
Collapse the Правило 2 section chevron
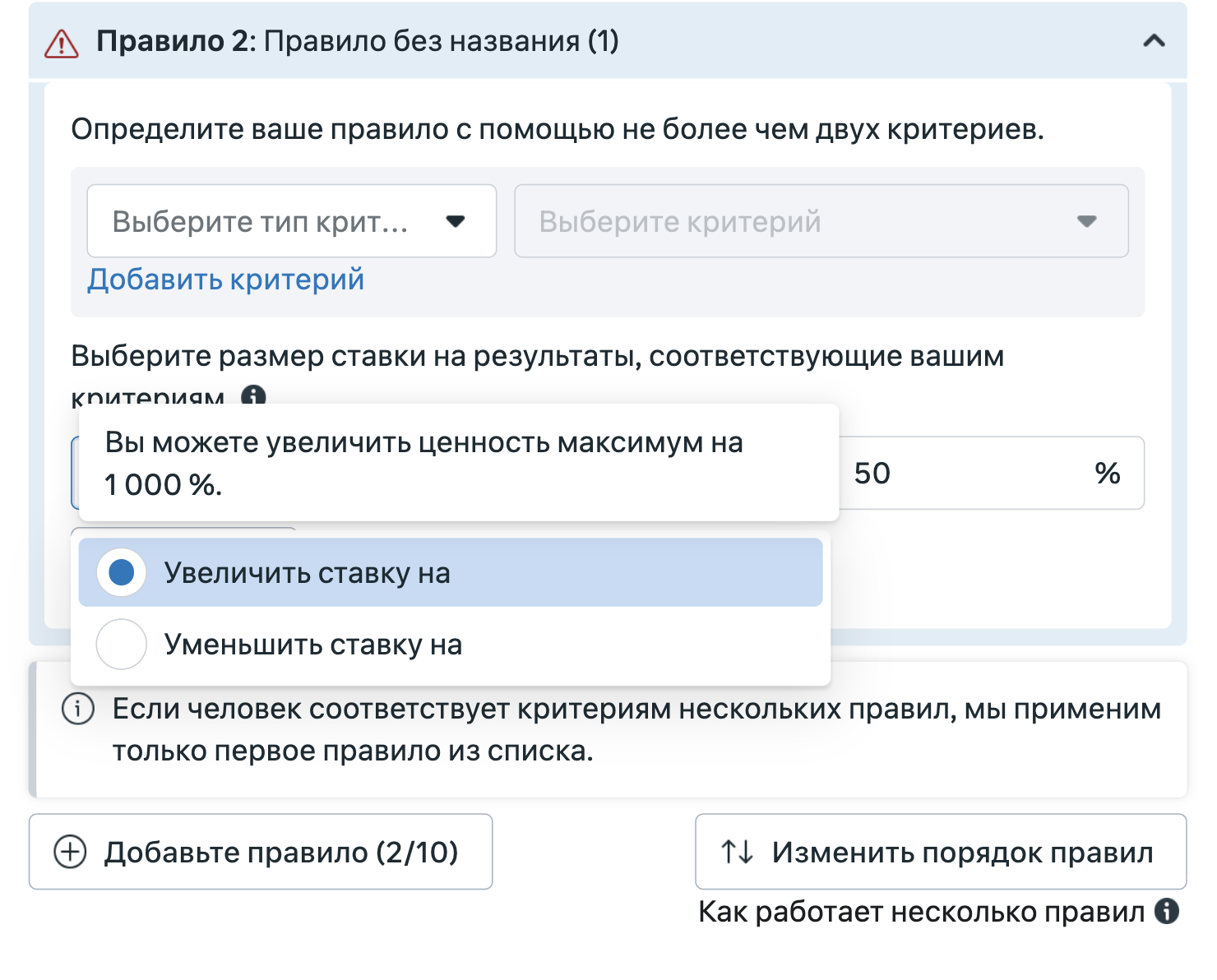tap(1154, 40)
